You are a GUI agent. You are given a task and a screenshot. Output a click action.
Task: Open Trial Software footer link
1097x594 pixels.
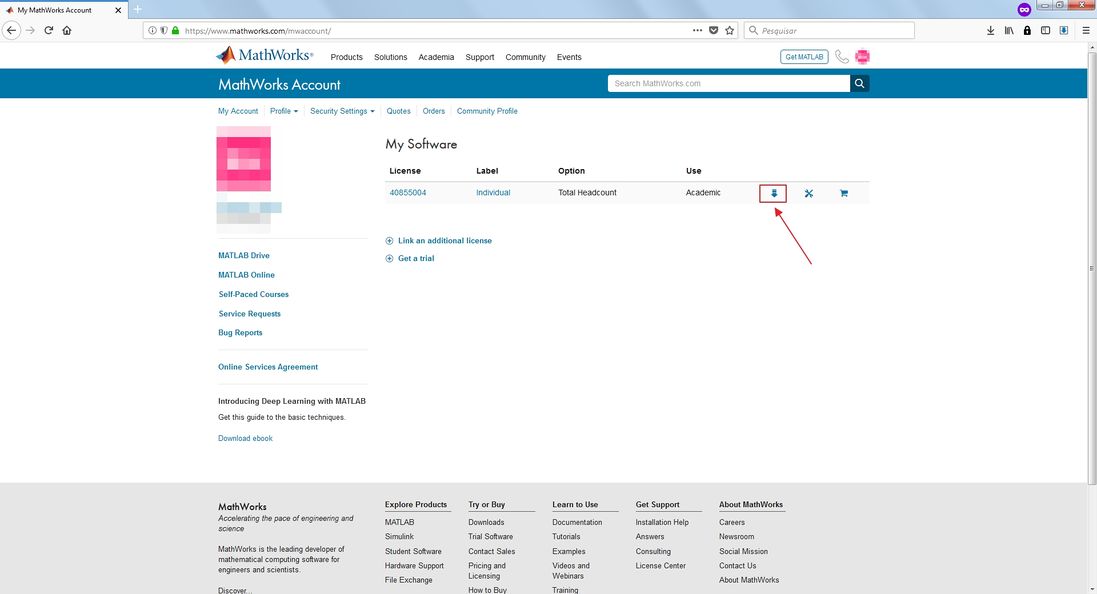[490, 537]
